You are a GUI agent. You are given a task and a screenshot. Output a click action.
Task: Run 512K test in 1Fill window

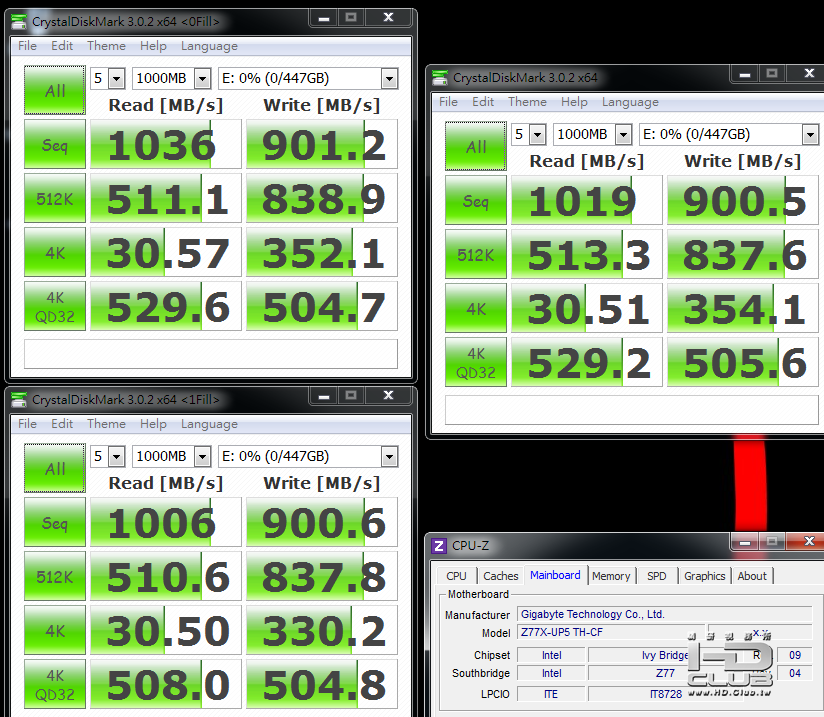[x=55, y=576]
